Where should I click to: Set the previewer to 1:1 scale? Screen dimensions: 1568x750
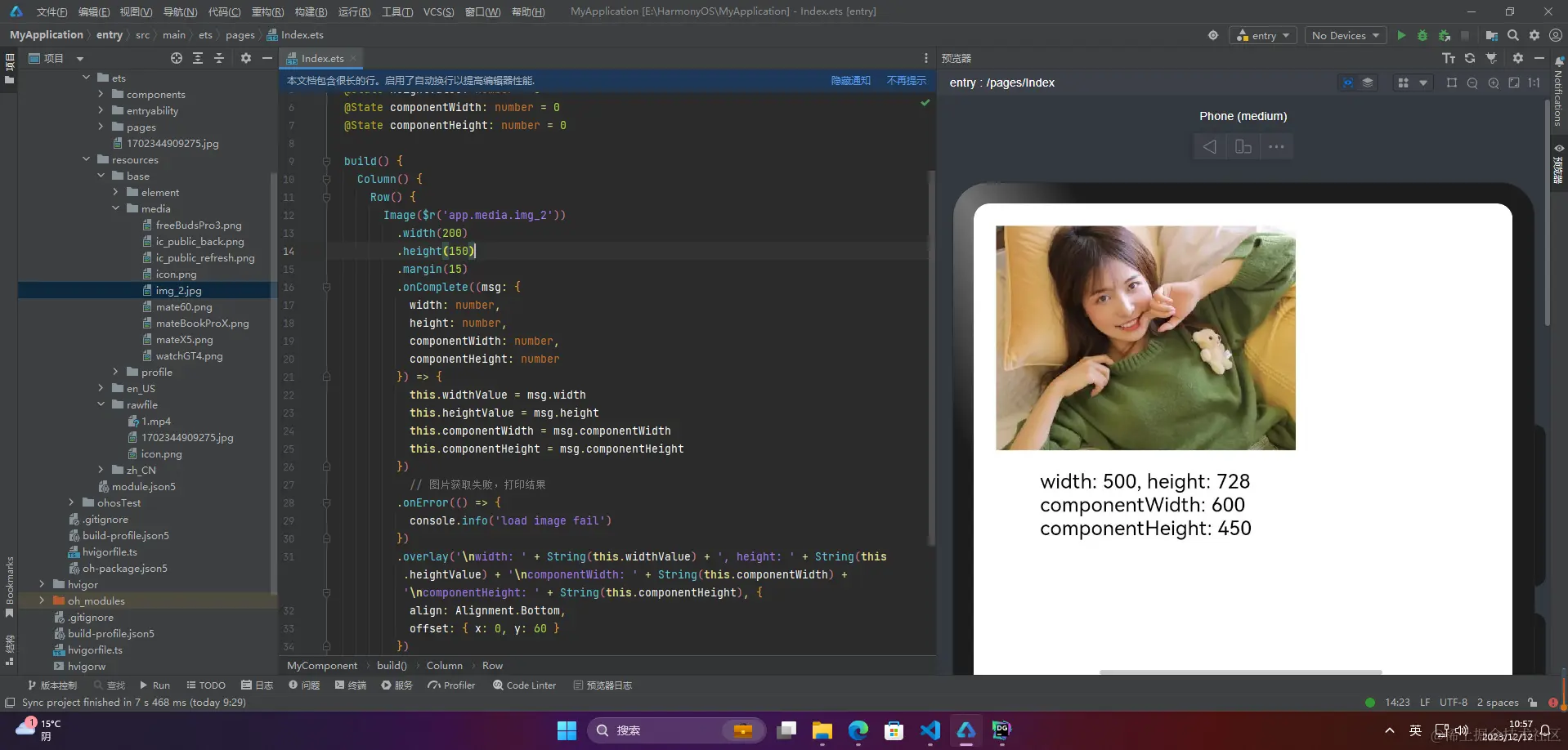1534,83
